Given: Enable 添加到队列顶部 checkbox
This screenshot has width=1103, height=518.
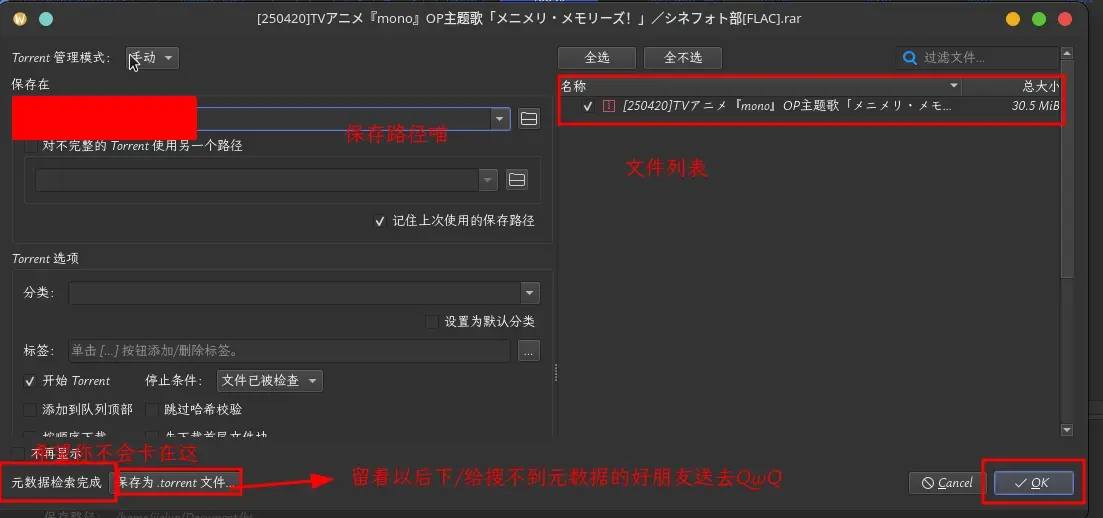Looking at the screenshot, I should click(x=30, y=409).
